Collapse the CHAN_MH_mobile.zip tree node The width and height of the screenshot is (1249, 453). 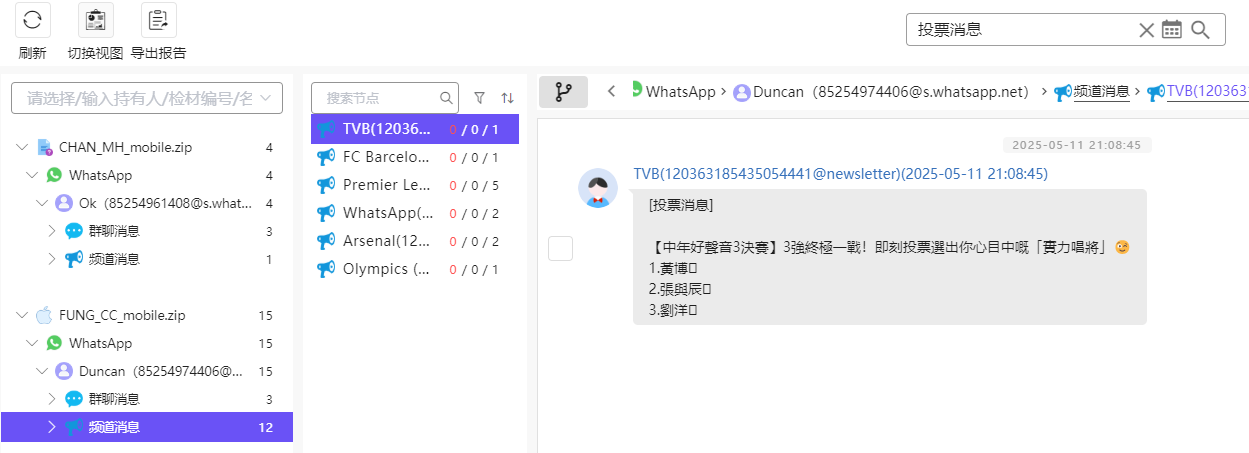pyautogui.click(x=22, y=147)
